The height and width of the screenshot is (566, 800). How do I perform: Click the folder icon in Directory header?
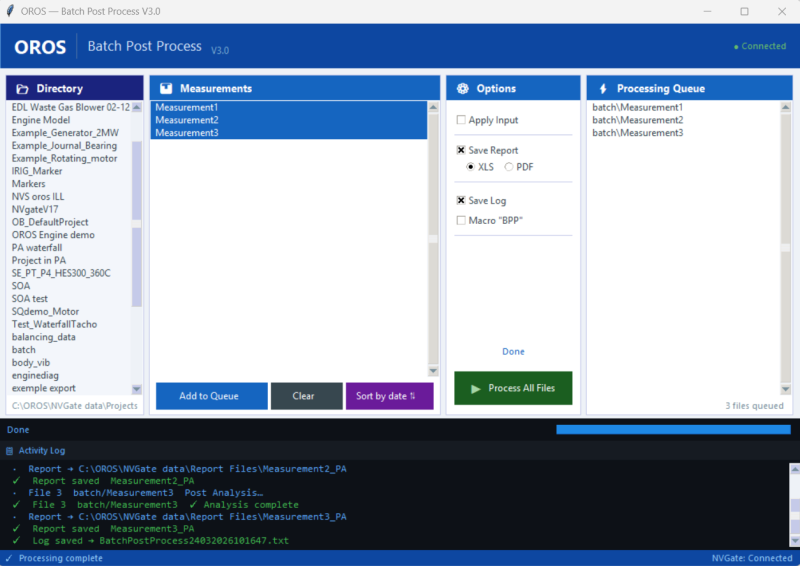(x=23, y=89)
